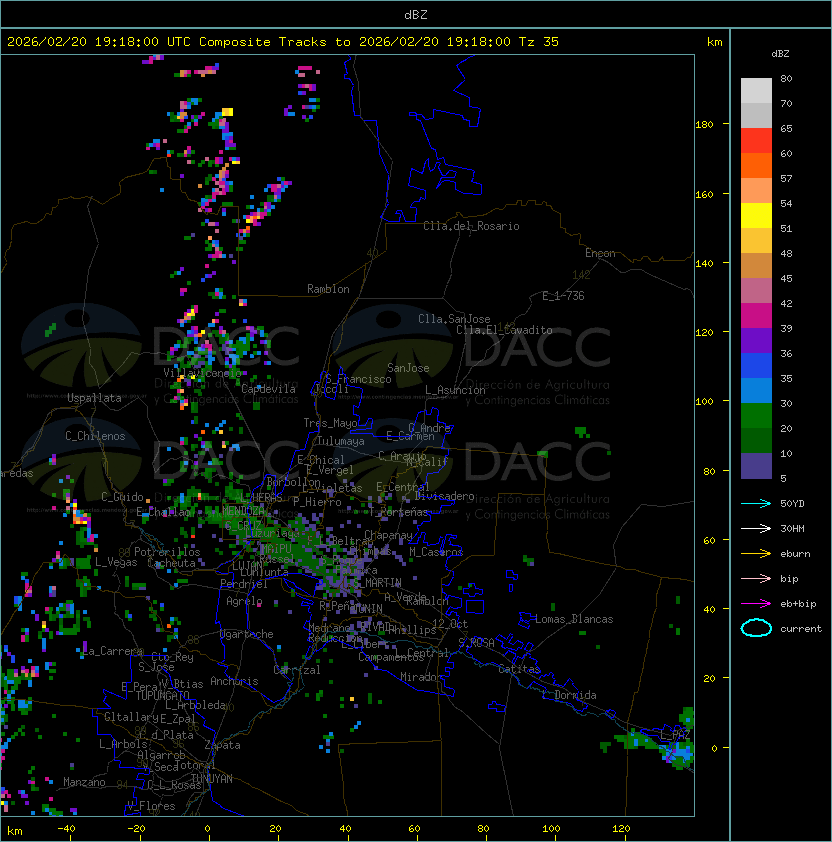832x842 pixels.
Task: Click the 'Clla.SanJose' map label
Action: click(x=454, y=319)
